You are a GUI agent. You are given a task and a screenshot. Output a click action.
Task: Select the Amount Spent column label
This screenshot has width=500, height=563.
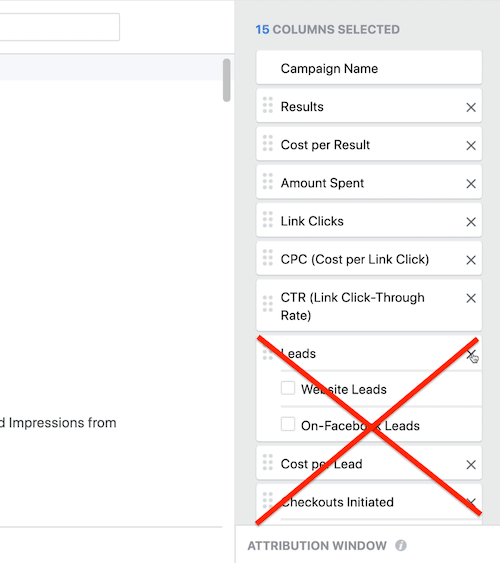[322, 183]
